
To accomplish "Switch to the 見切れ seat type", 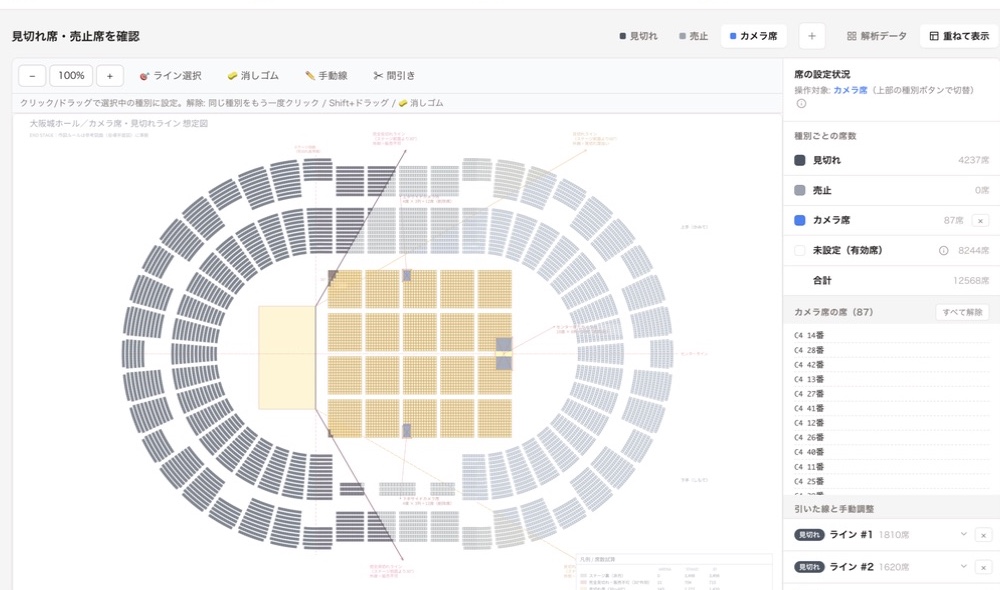I will [x=638, y=36].
